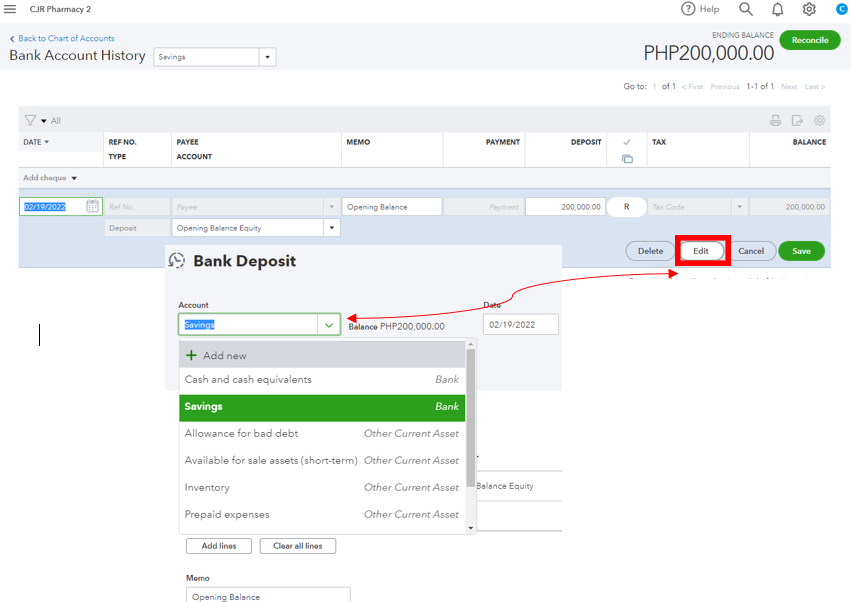Open the settings gear in header
851x602 pixels.
(x=809, y=9)
